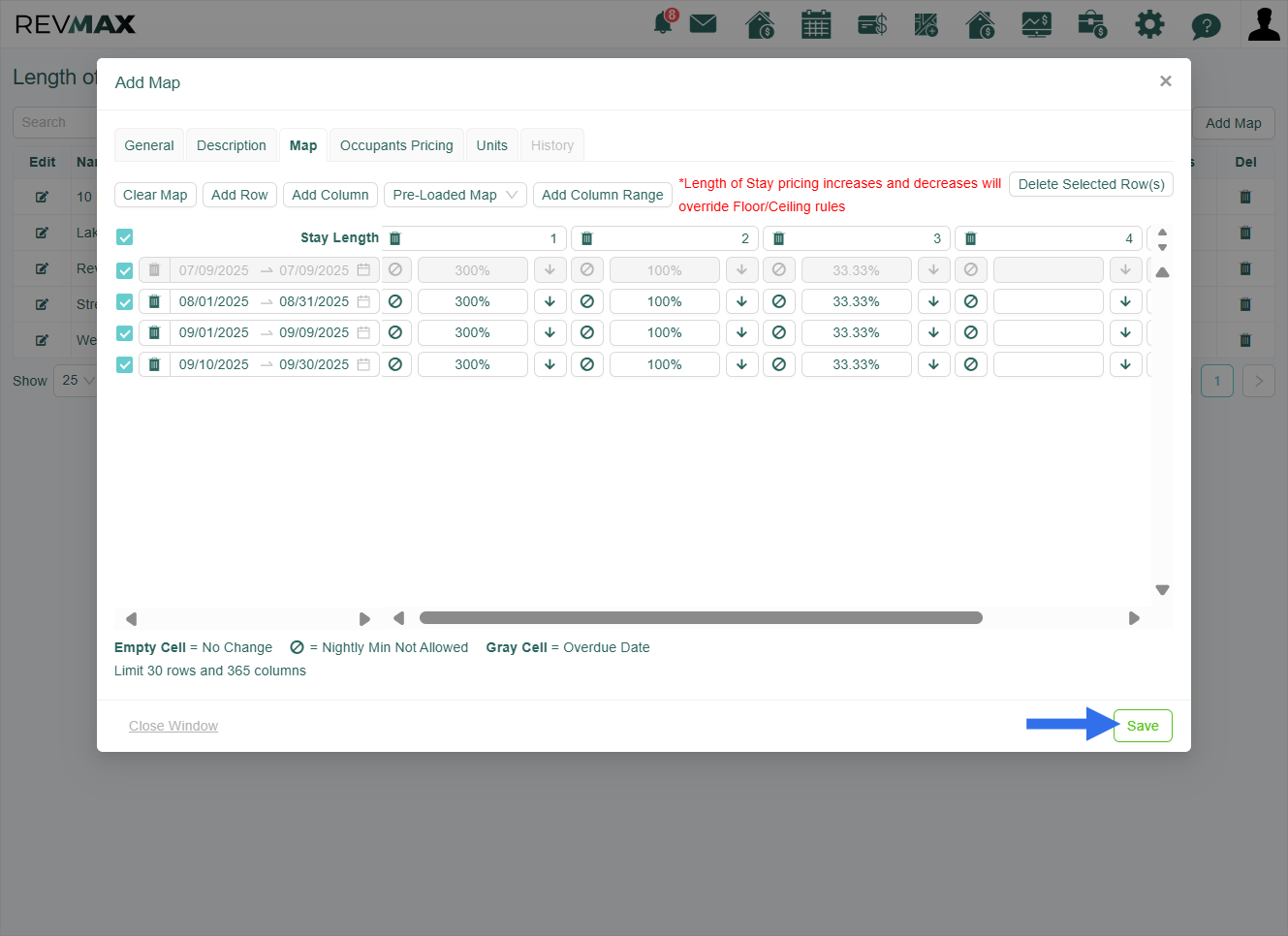Select the Map tab
Screen dimensions: 1288x936
click(x=303, y=145)
